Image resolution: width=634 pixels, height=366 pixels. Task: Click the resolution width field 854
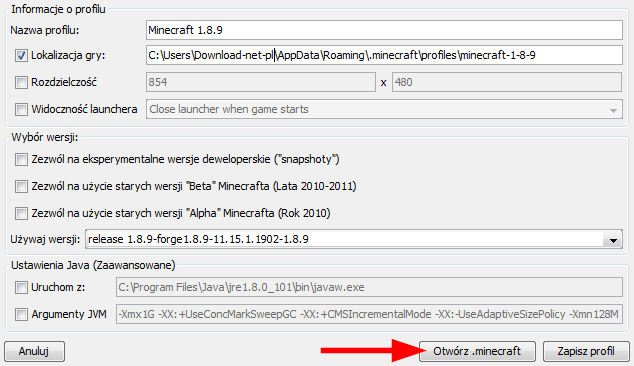261,82
